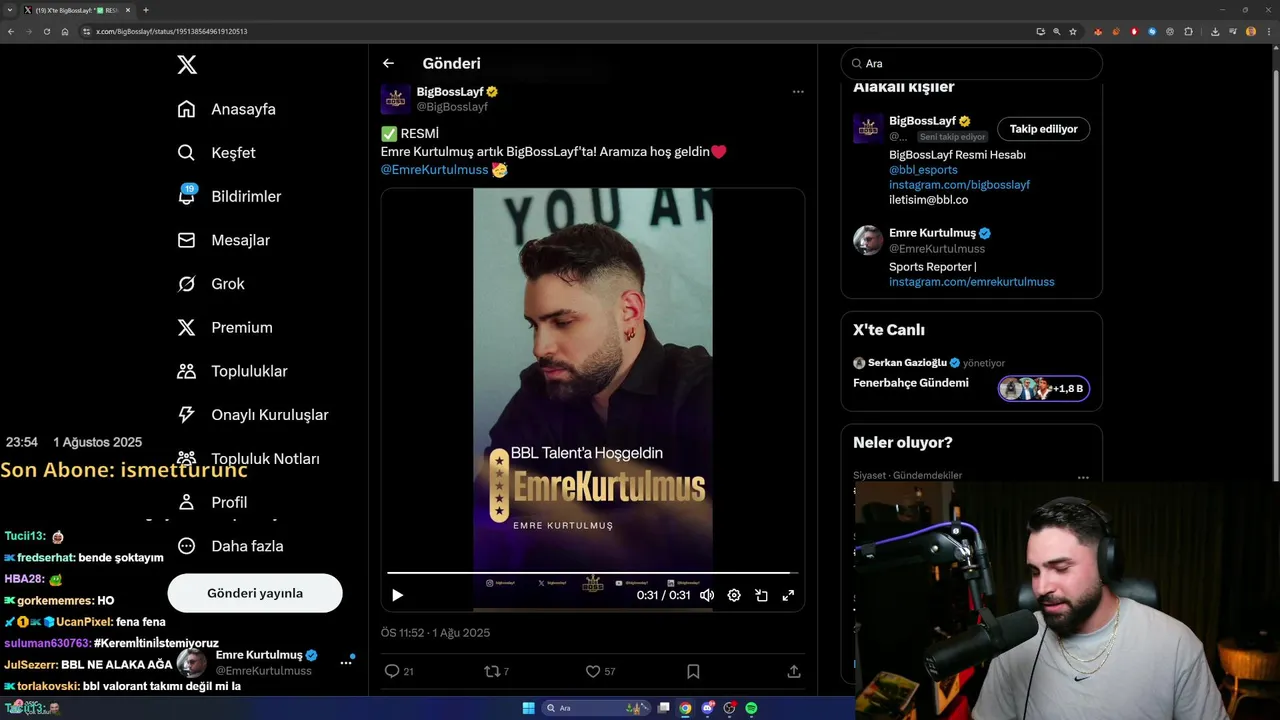The width and height of the screenshot is (1280, 720).
Task: Open Task View on taskbar
Action: [x=663, y=708]
